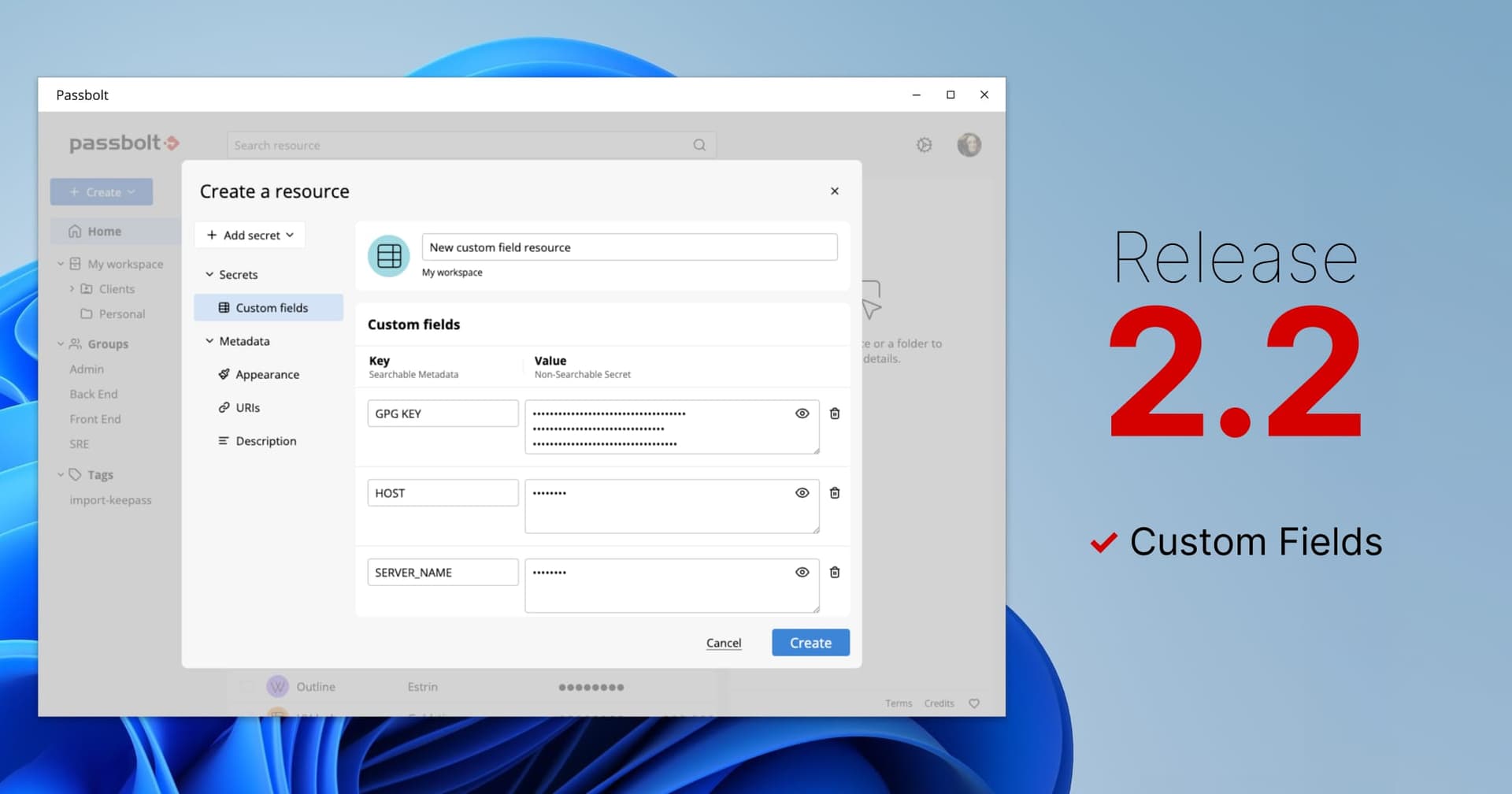Click the Create button to save resource
This screenshot has height=794, width=1512.
tap(810, 642)
